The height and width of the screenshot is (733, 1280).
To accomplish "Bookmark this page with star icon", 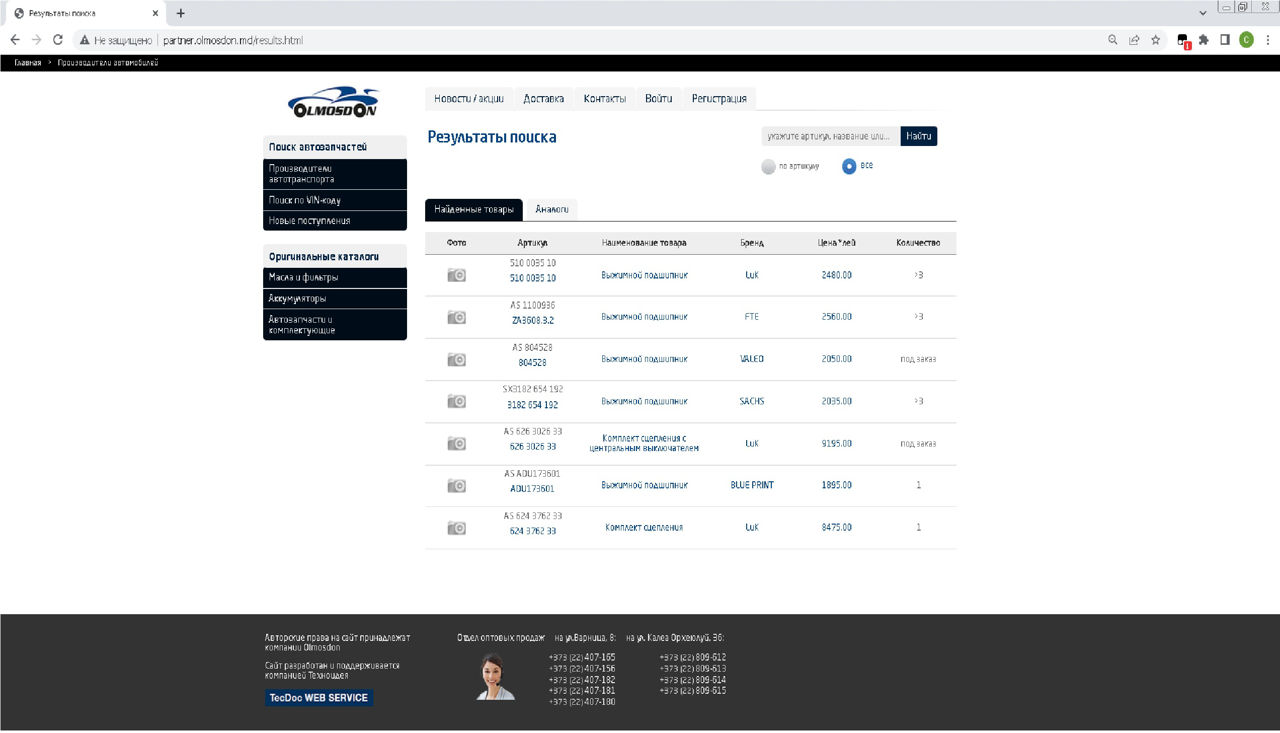I will (x=1156, y=40).
